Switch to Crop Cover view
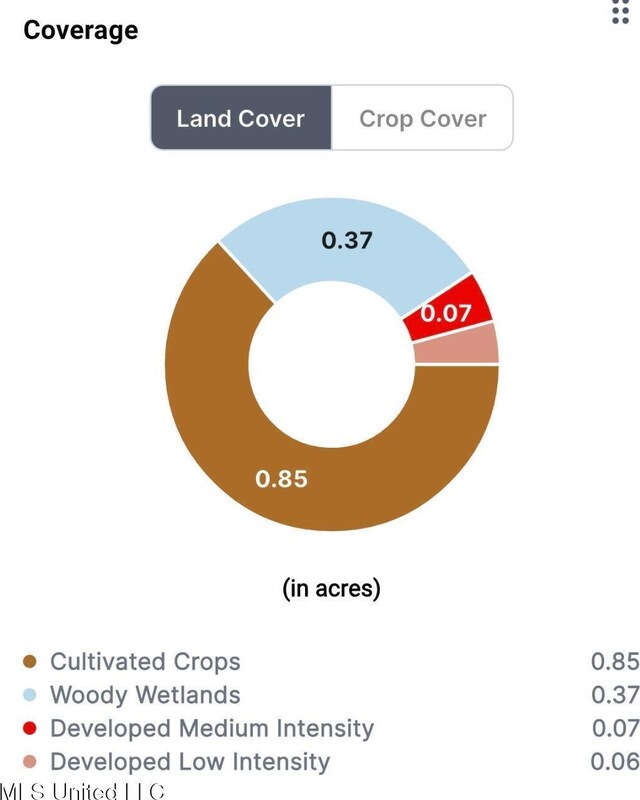This screenshot has width=640, height=800. tap(422, 118)
